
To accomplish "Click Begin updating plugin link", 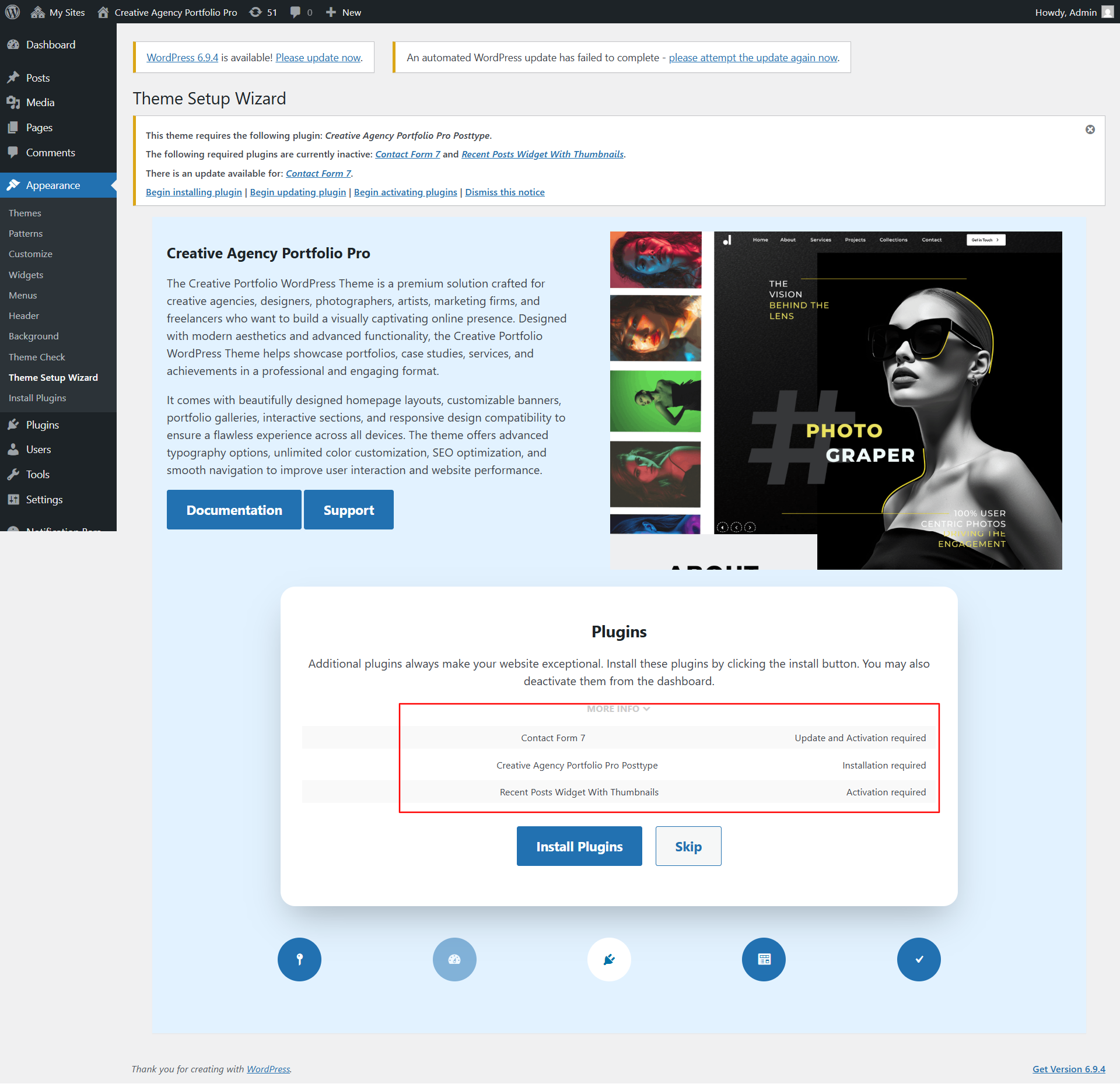I will 298,192.
